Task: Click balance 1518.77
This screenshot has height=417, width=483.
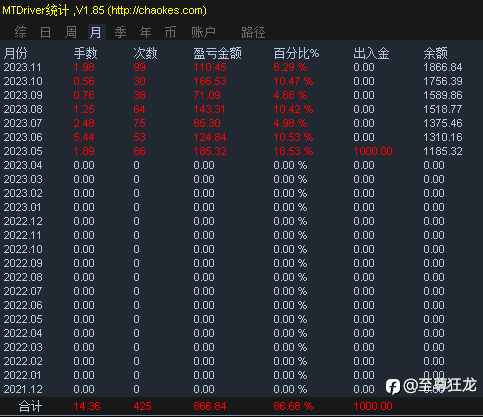Action: coord(442,109)
